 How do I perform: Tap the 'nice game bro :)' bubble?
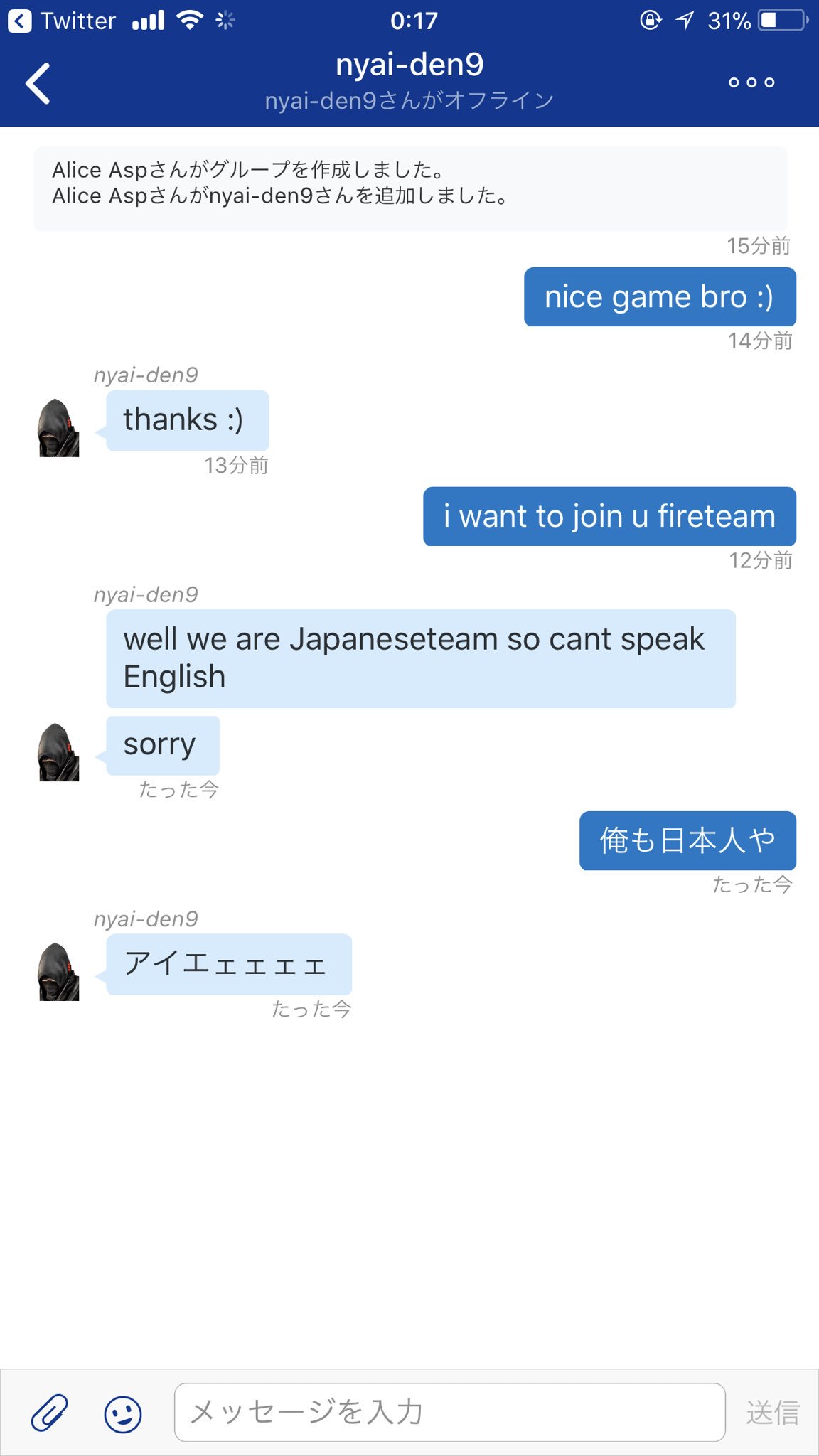pyautogui.click(x=660, y=296)
